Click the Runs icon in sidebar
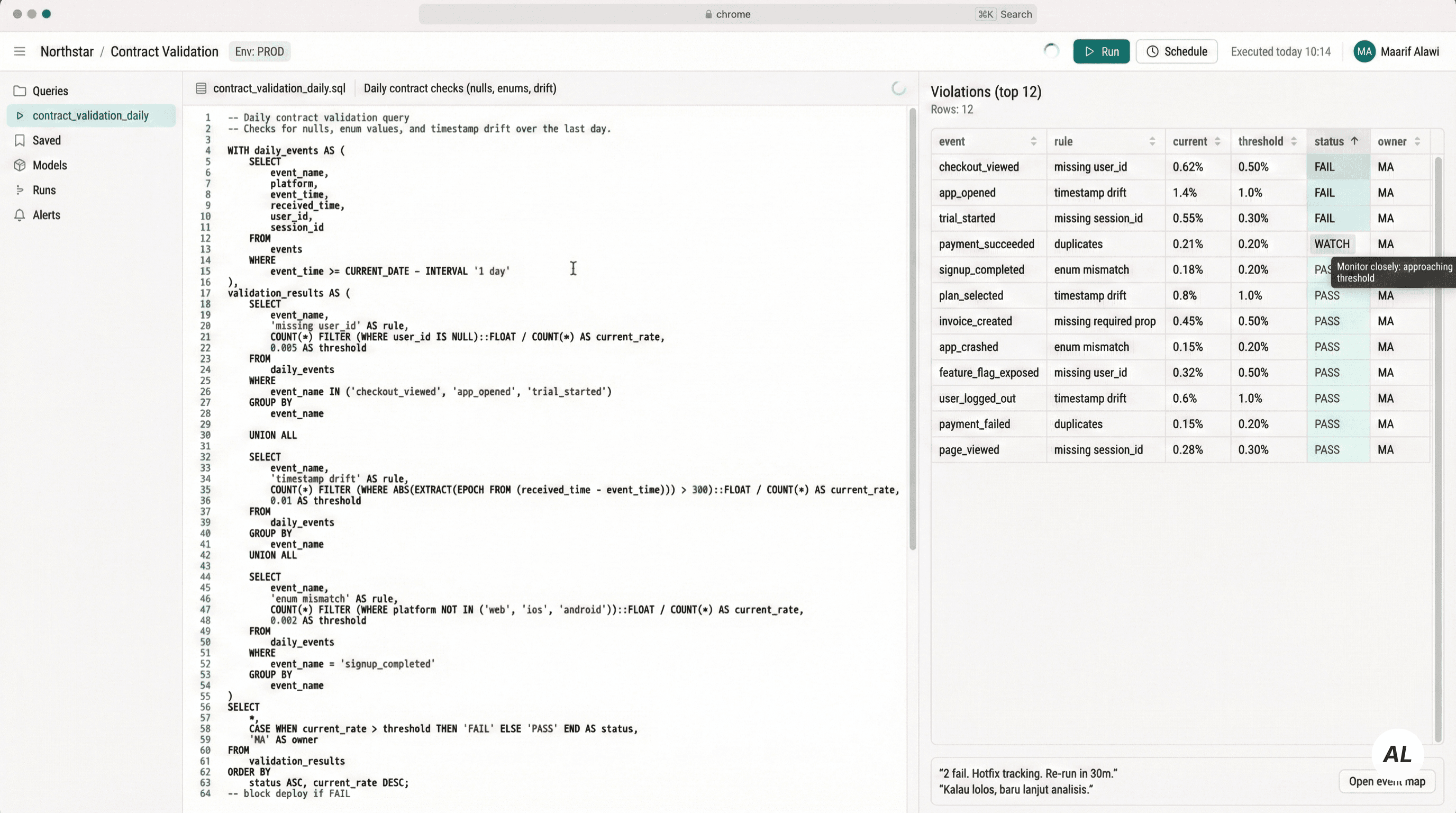 pos(20,190)
